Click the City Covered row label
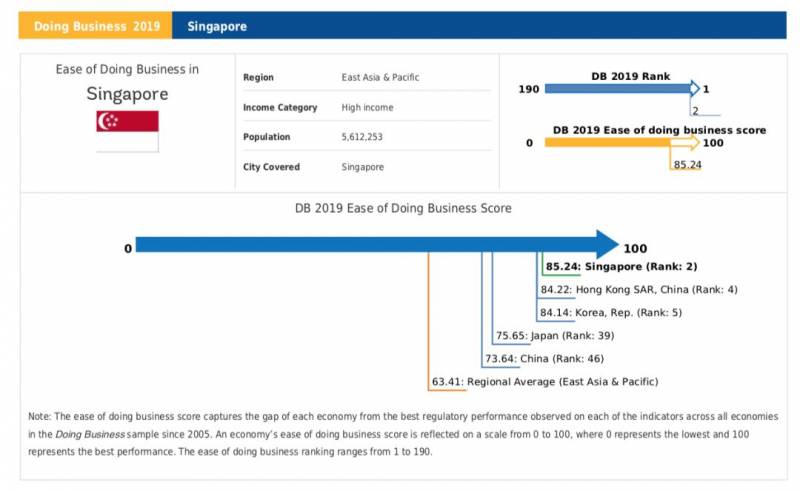Viewport: 800px width, 491px height. 271,167
